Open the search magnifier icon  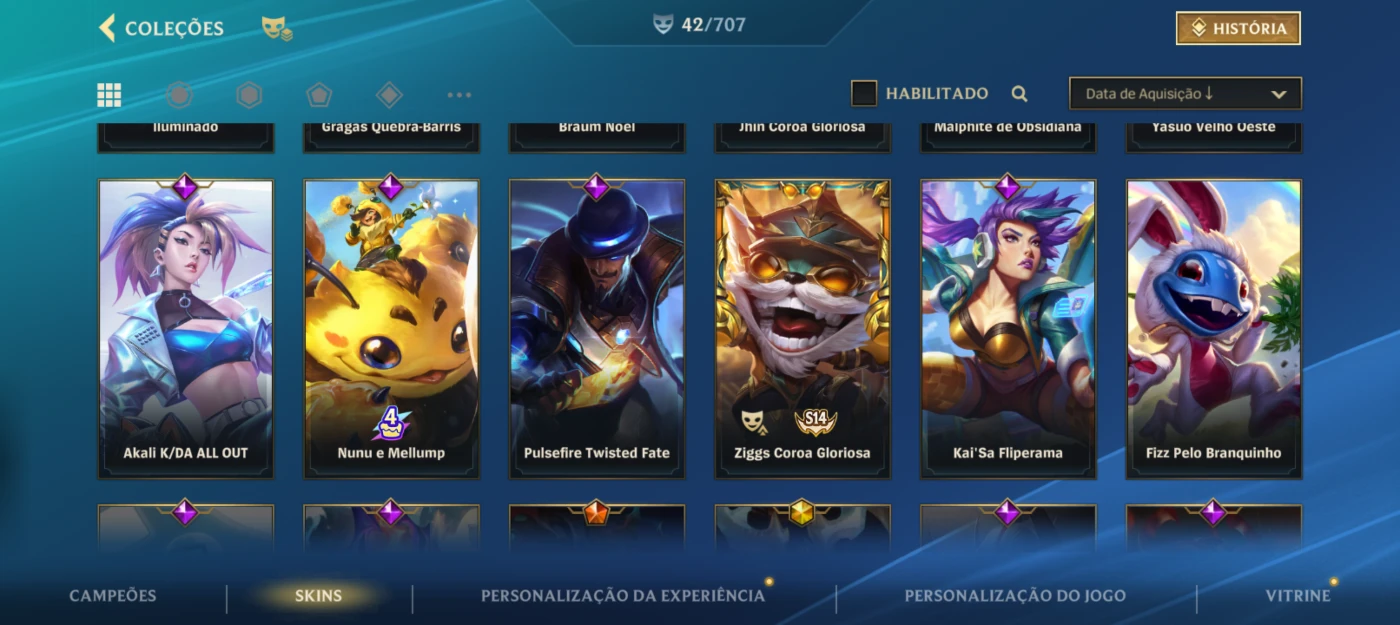(x=1019, y=94)
